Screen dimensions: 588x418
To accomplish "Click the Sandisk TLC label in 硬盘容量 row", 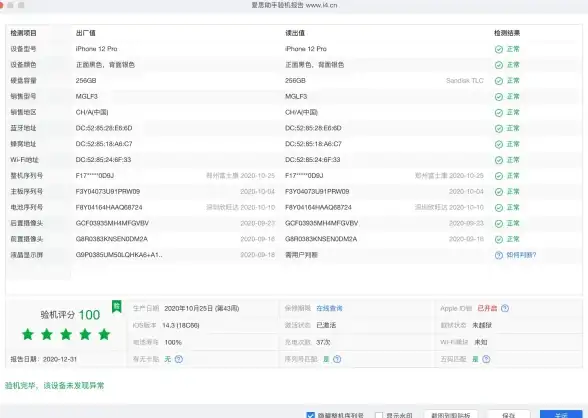I will tap(465, 81).
